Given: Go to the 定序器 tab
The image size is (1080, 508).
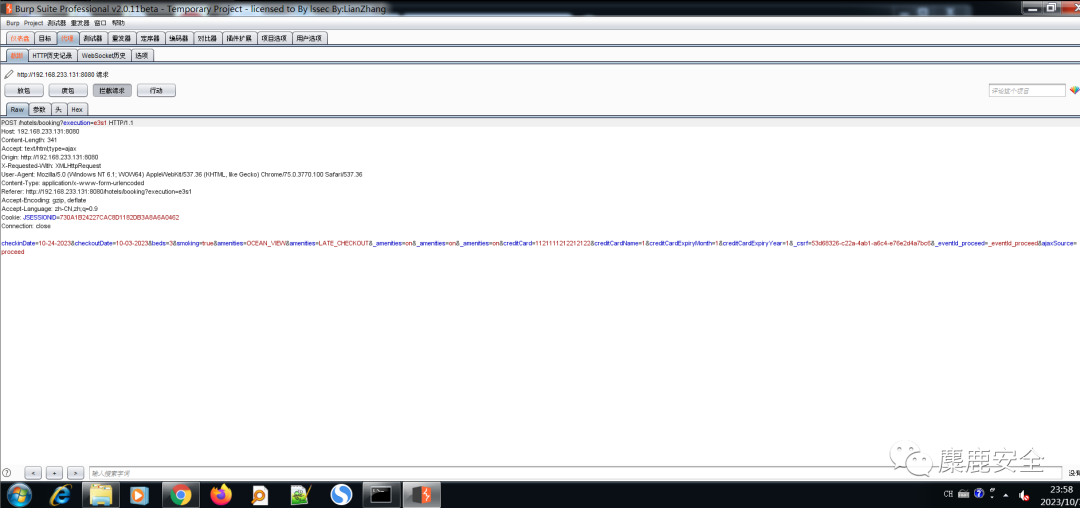Looking at the screenshot, I should [x=149, y=38].
